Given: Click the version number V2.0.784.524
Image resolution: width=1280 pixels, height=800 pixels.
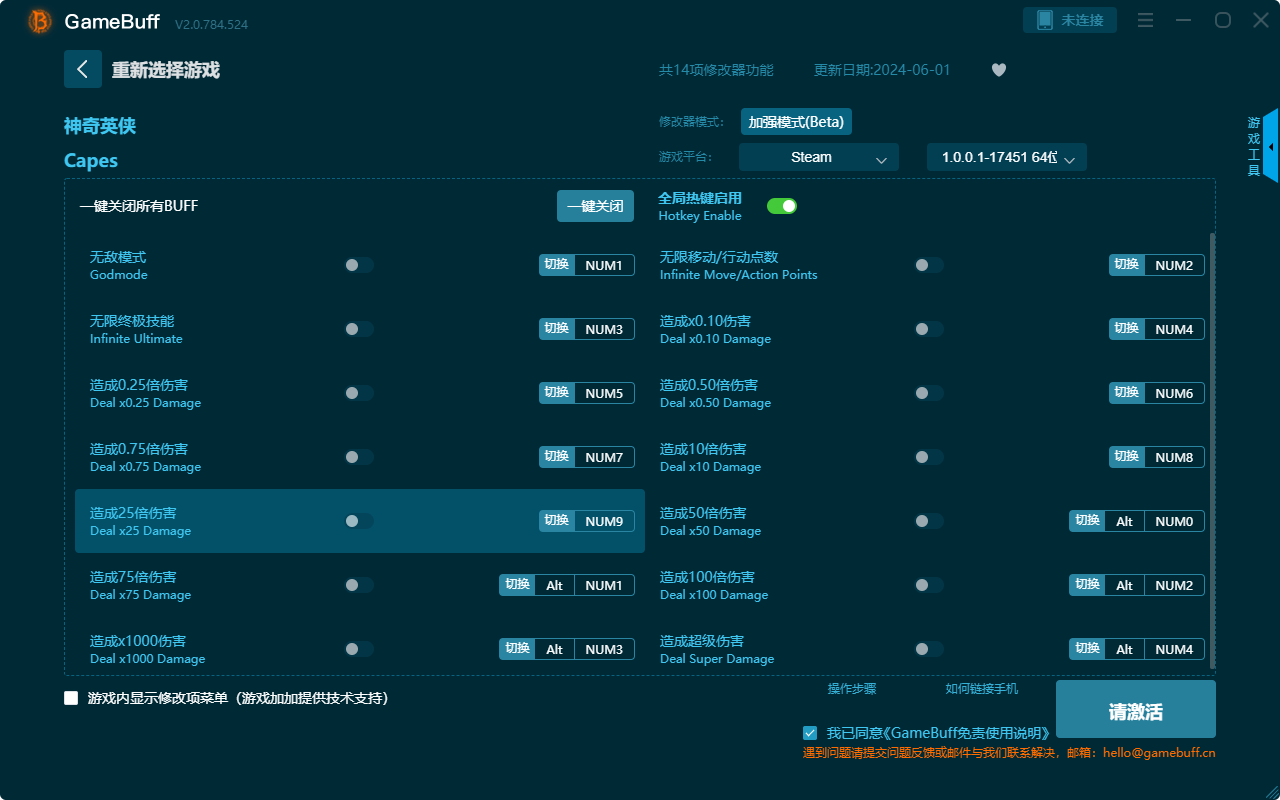Looking at the screenshot, I should click(211, 24).
